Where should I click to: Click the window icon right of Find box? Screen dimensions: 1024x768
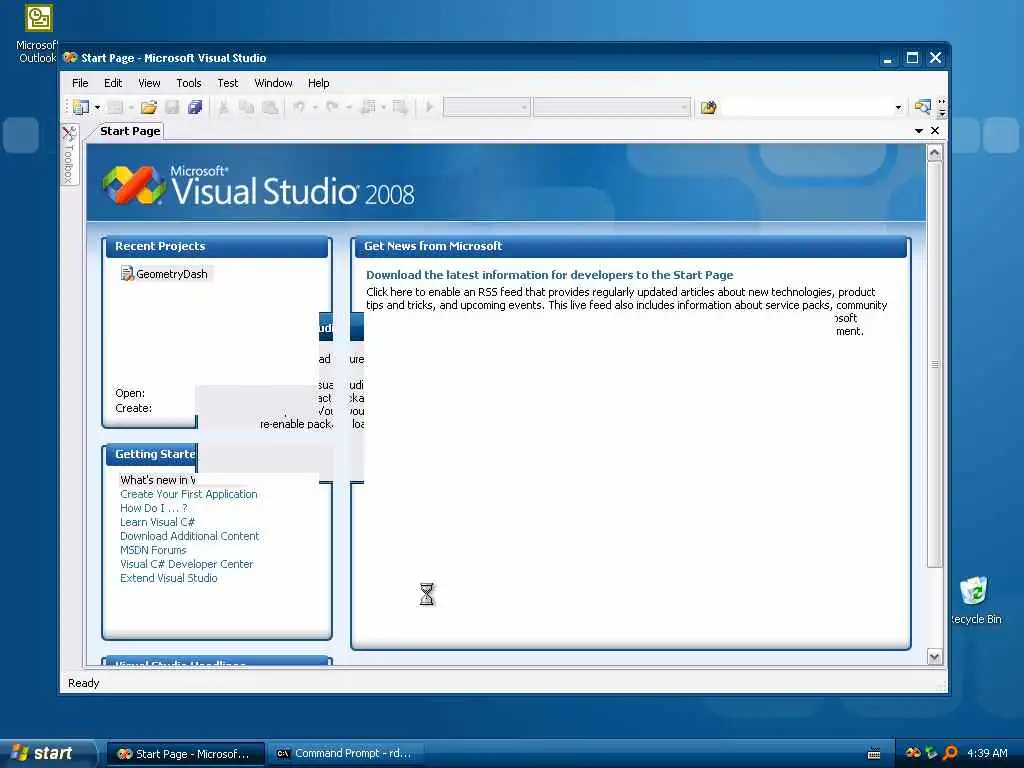pos(922,106)
